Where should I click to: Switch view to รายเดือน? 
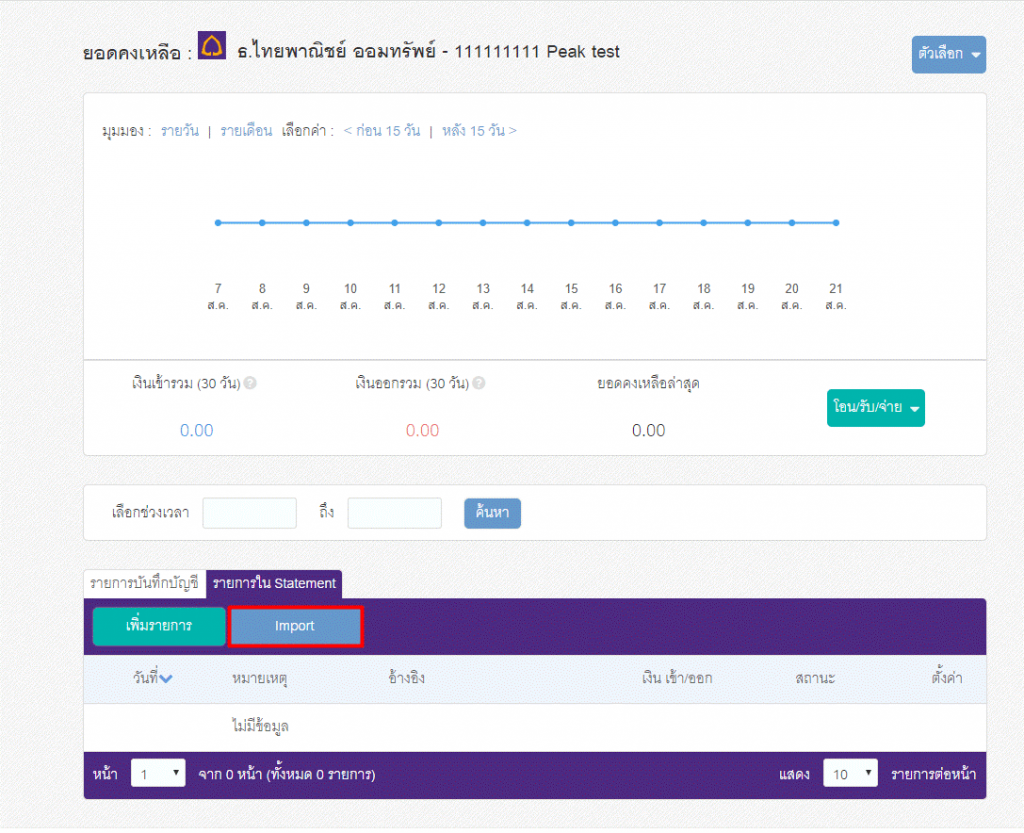(x=246, y=131)
